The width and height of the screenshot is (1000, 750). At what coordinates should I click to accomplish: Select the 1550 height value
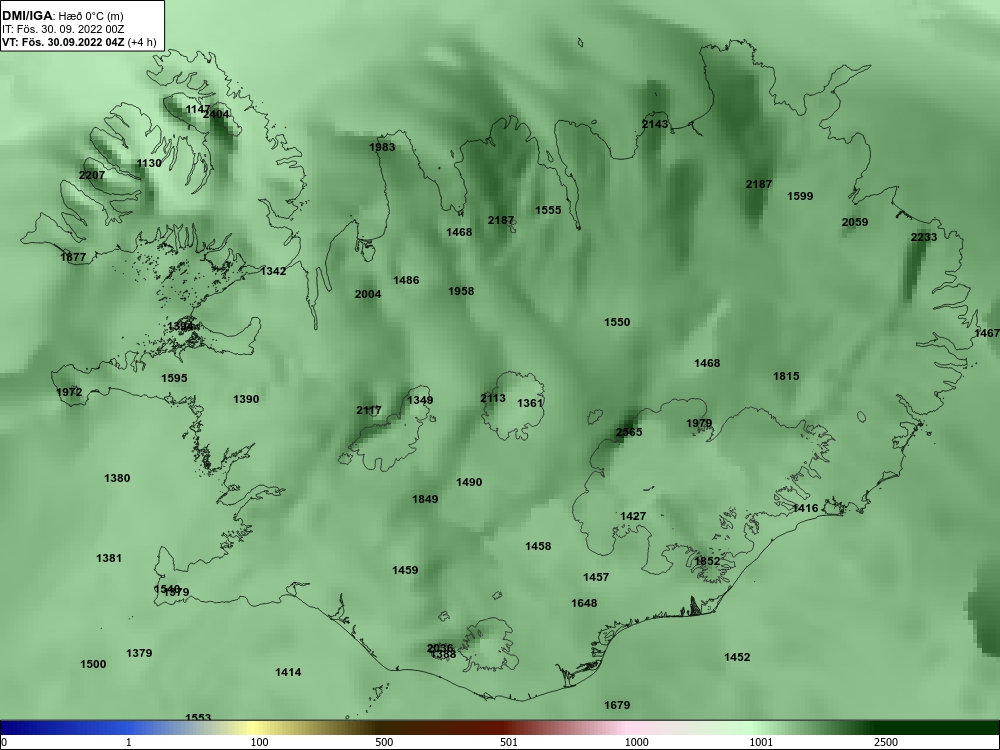pyautogui.click(x=617, y=323)
